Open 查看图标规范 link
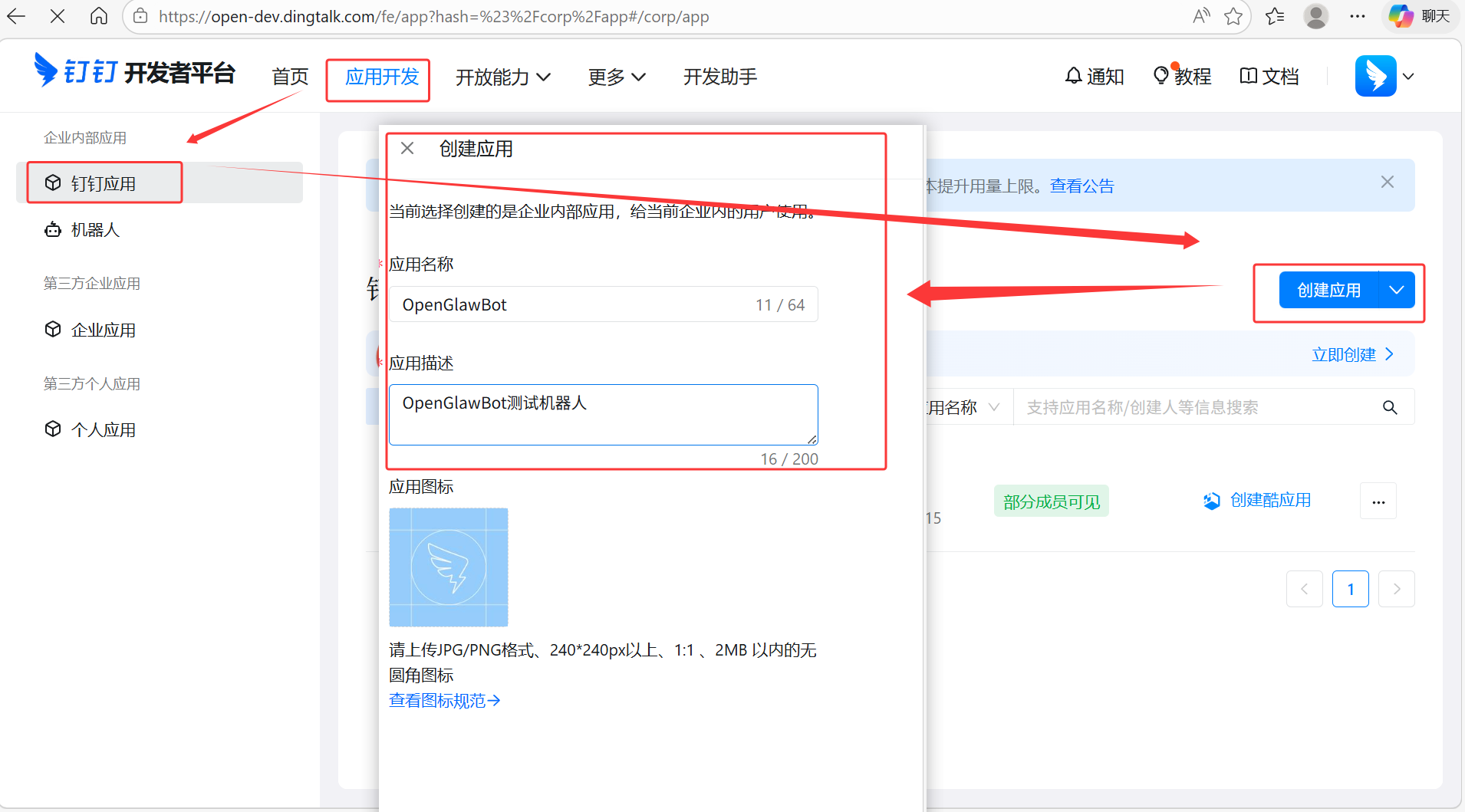 pyautogui.click(x=444, y=700)
